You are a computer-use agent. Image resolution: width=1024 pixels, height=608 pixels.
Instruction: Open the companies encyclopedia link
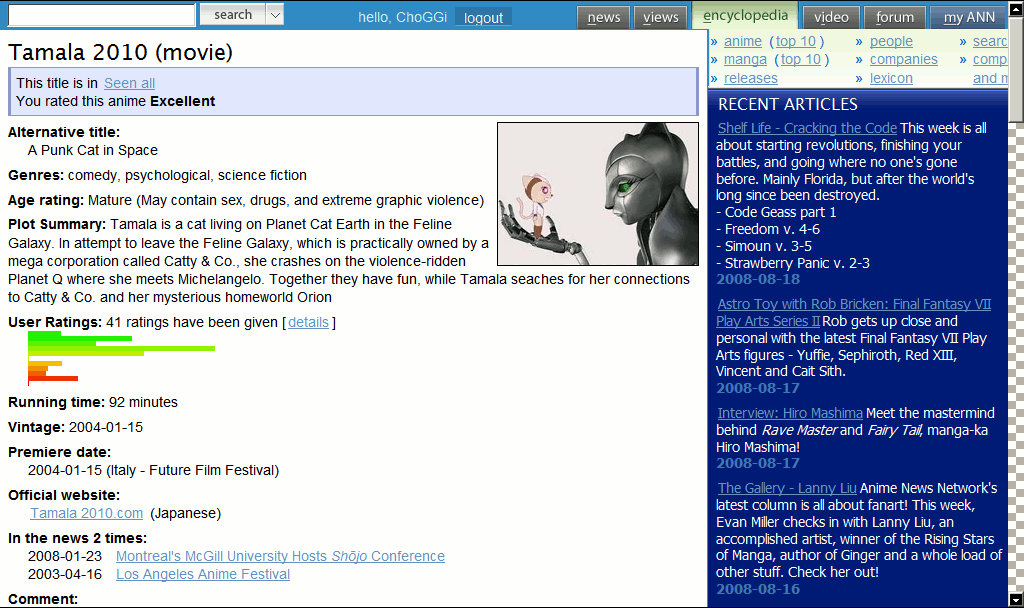click(903, 59)
